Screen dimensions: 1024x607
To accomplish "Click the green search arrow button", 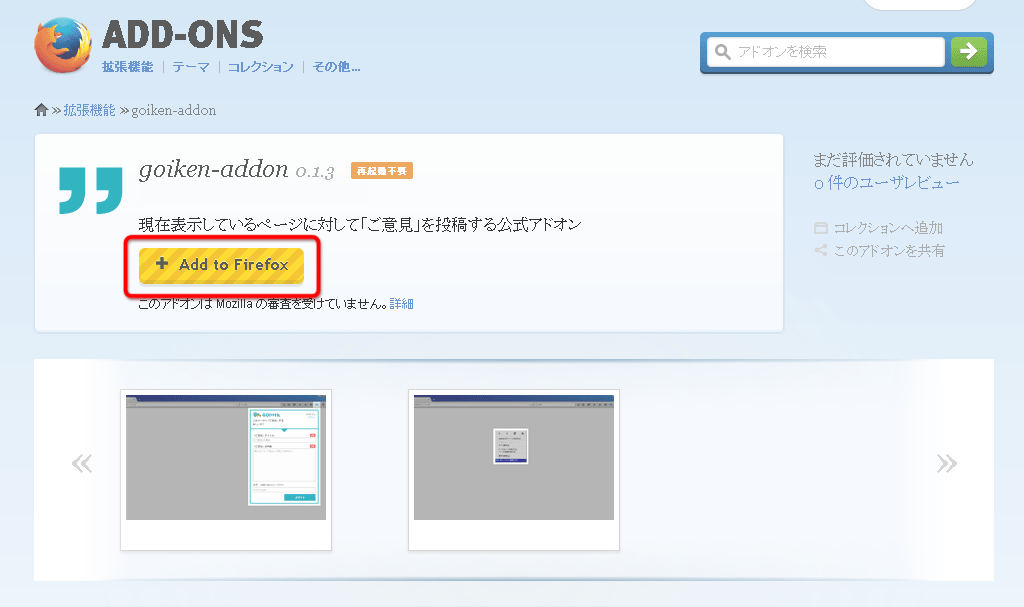I will point(968,52).
